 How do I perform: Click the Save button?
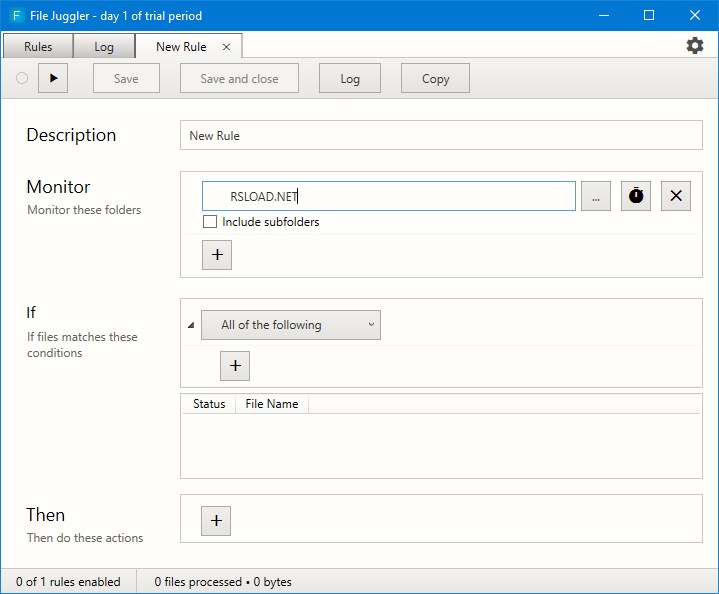[x=126, y=78]
